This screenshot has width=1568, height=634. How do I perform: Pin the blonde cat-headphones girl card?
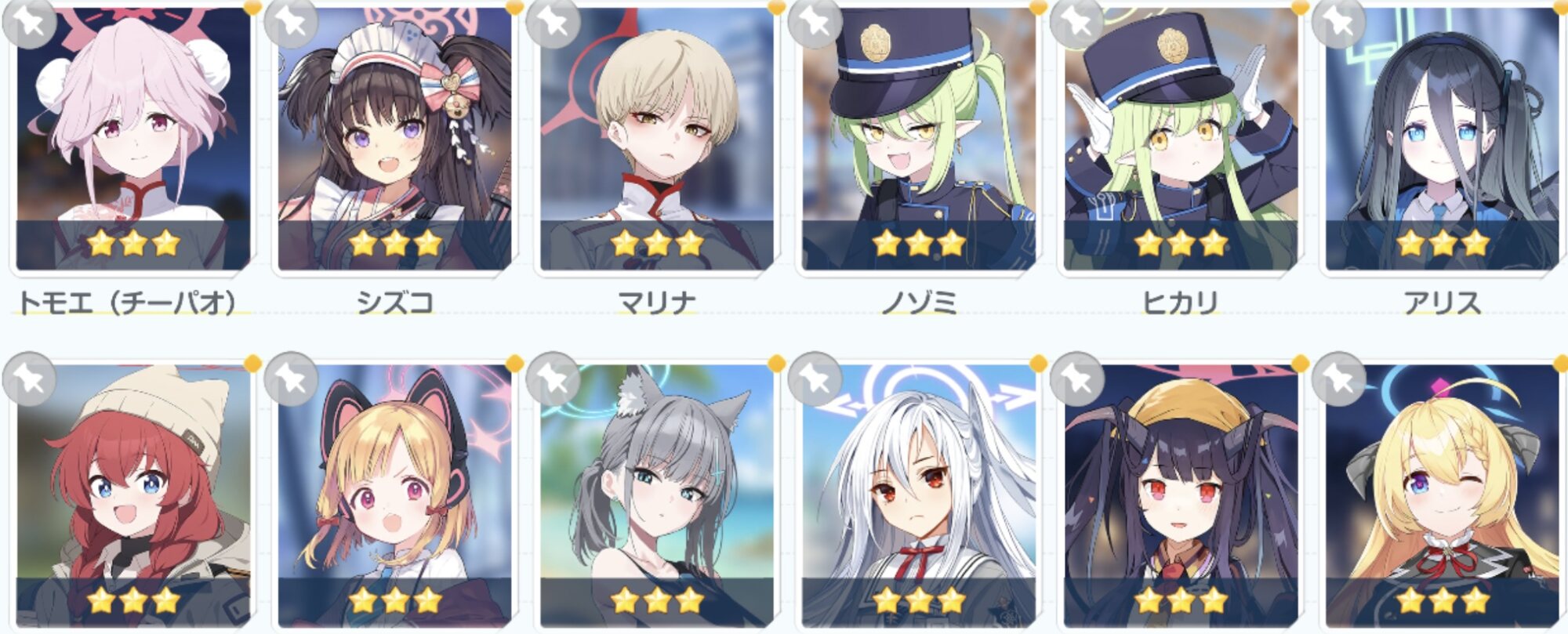(291, 379)
